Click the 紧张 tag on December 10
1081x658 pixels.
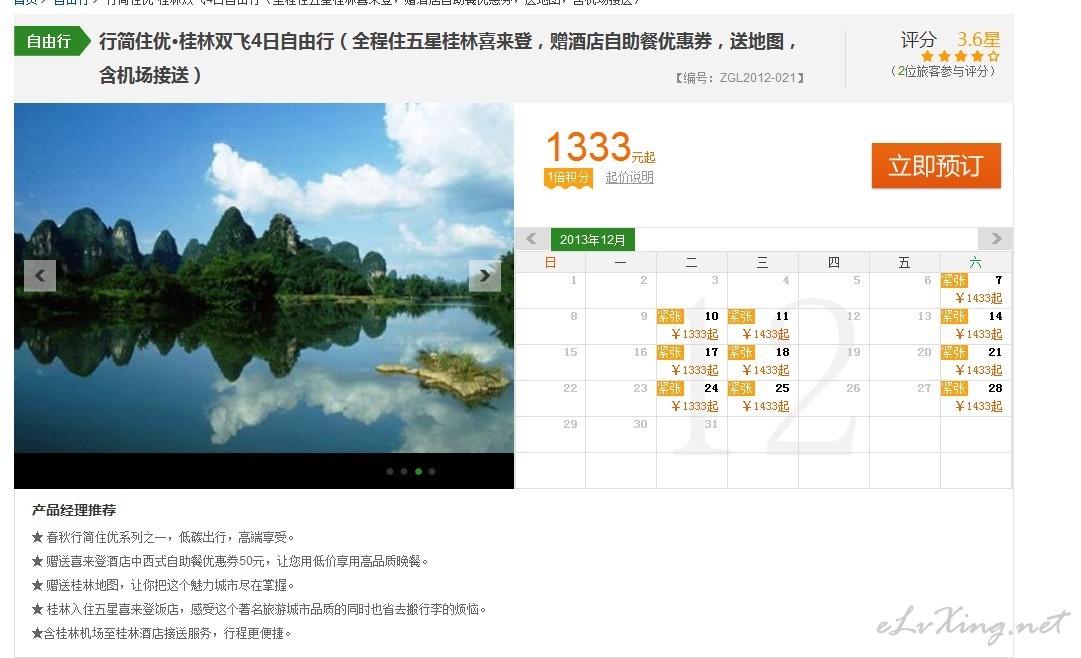click(670, 317)
